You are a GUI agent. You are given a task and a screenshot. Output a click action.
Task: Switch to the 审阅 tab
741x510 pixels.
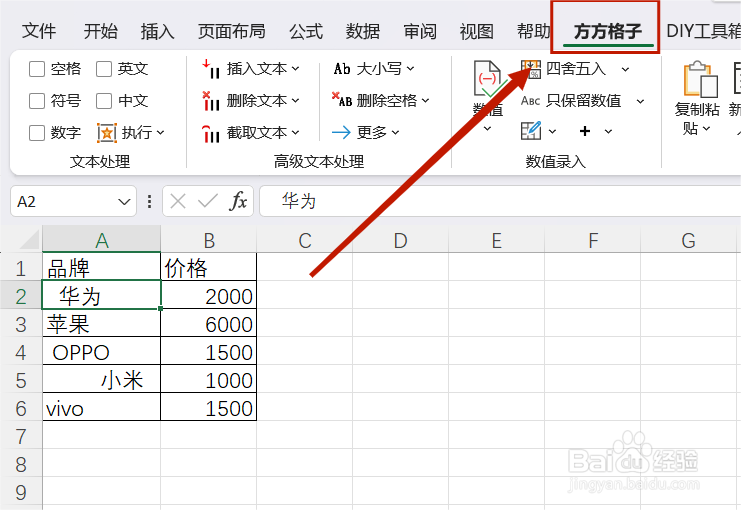(420, 31)
